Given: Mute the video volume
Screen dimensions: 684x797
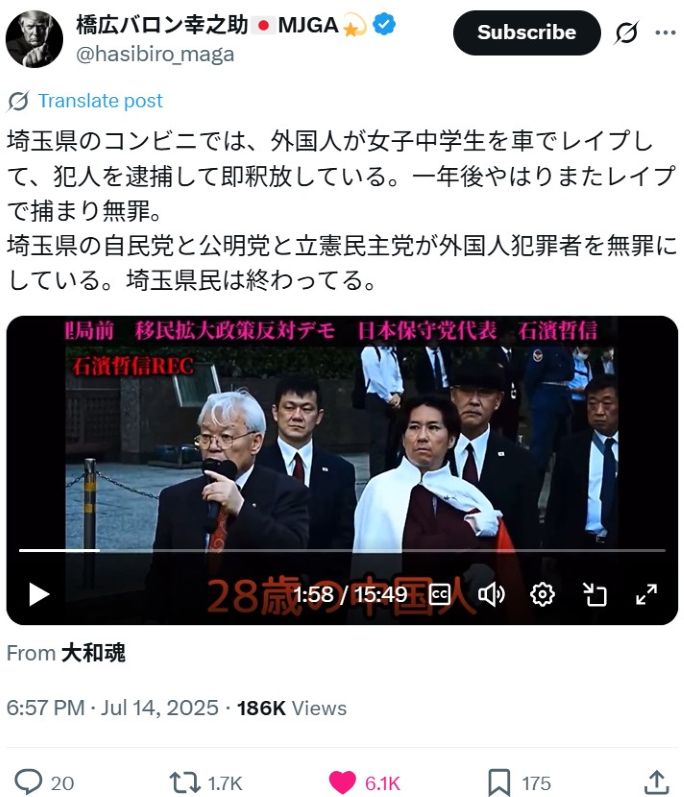Looking at the screenshot, I should (491, 594).
